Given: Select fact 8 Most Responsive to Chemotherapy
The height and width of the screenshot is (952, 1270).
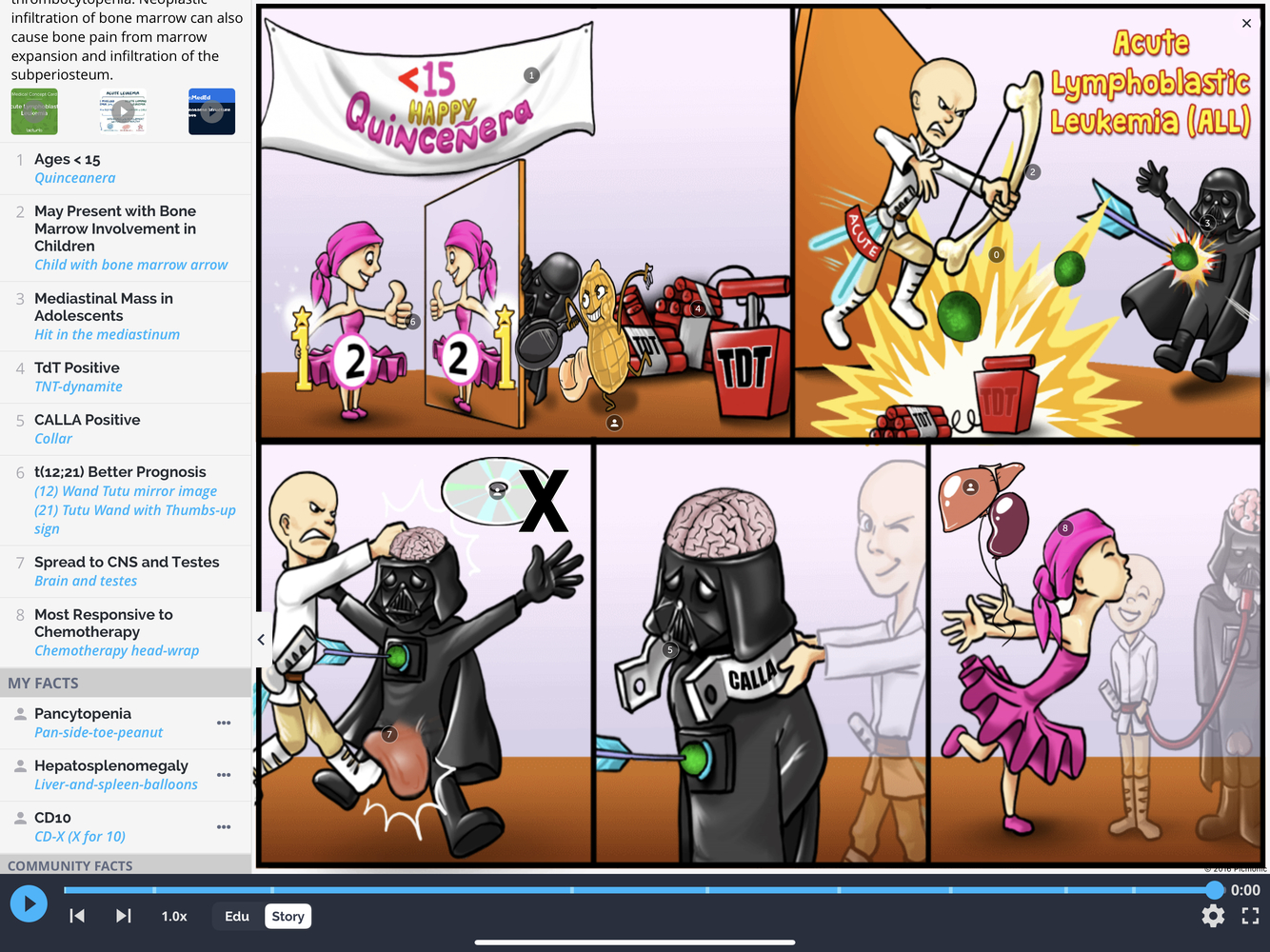Looking at the screenshot, I should click(x=126, y=632).
